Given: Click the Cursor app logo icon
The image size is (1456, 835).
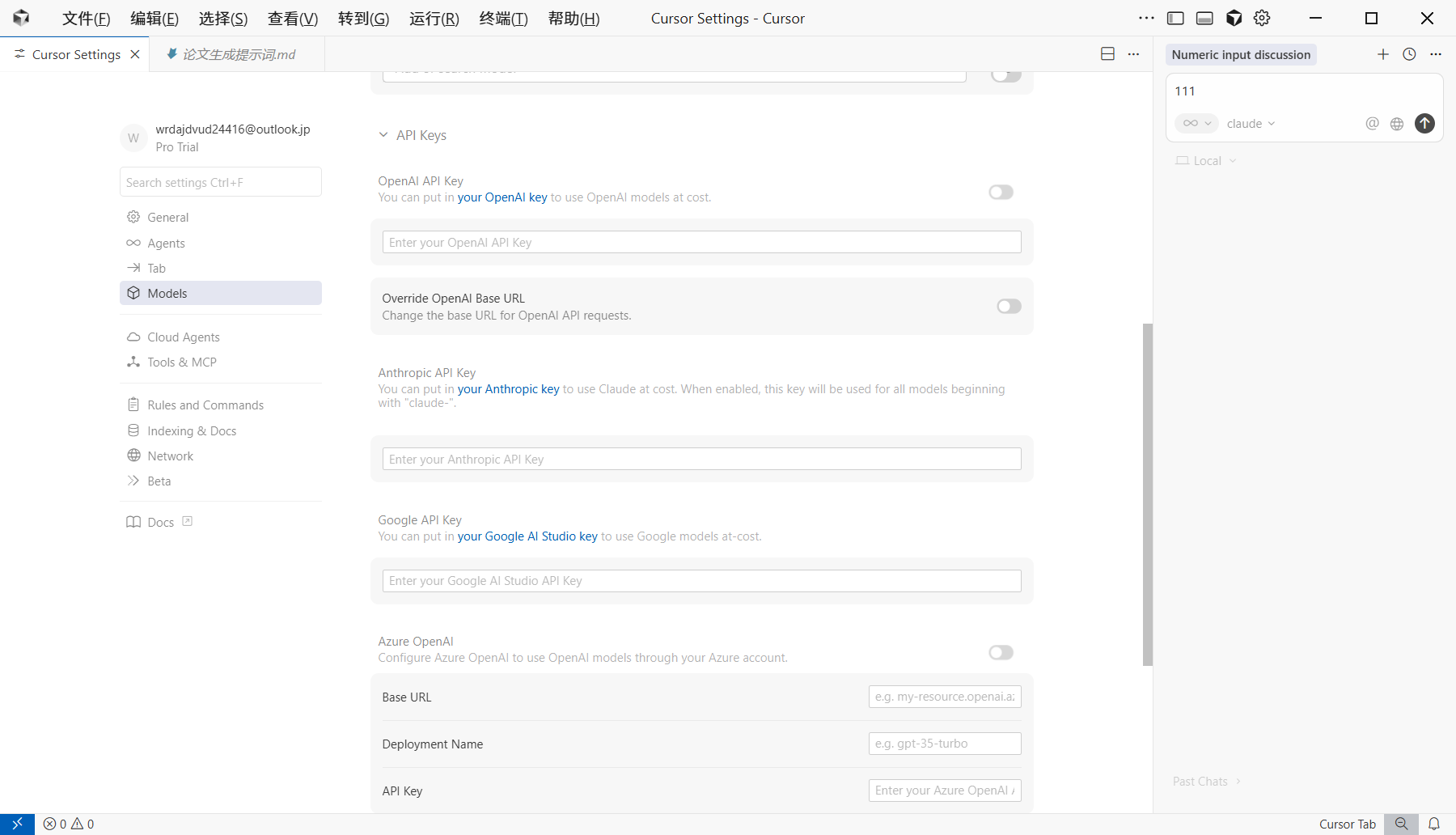Looking at the screenshot, I should 21,18.
